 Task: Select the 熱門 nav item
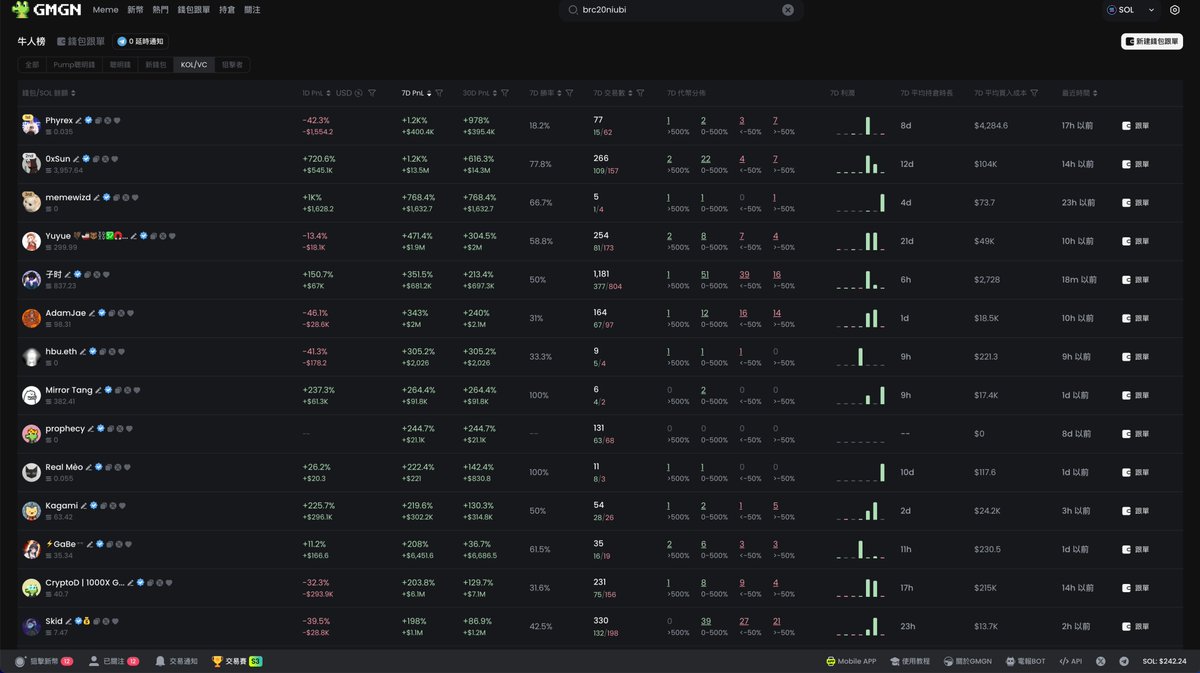[x=161, y=10]
